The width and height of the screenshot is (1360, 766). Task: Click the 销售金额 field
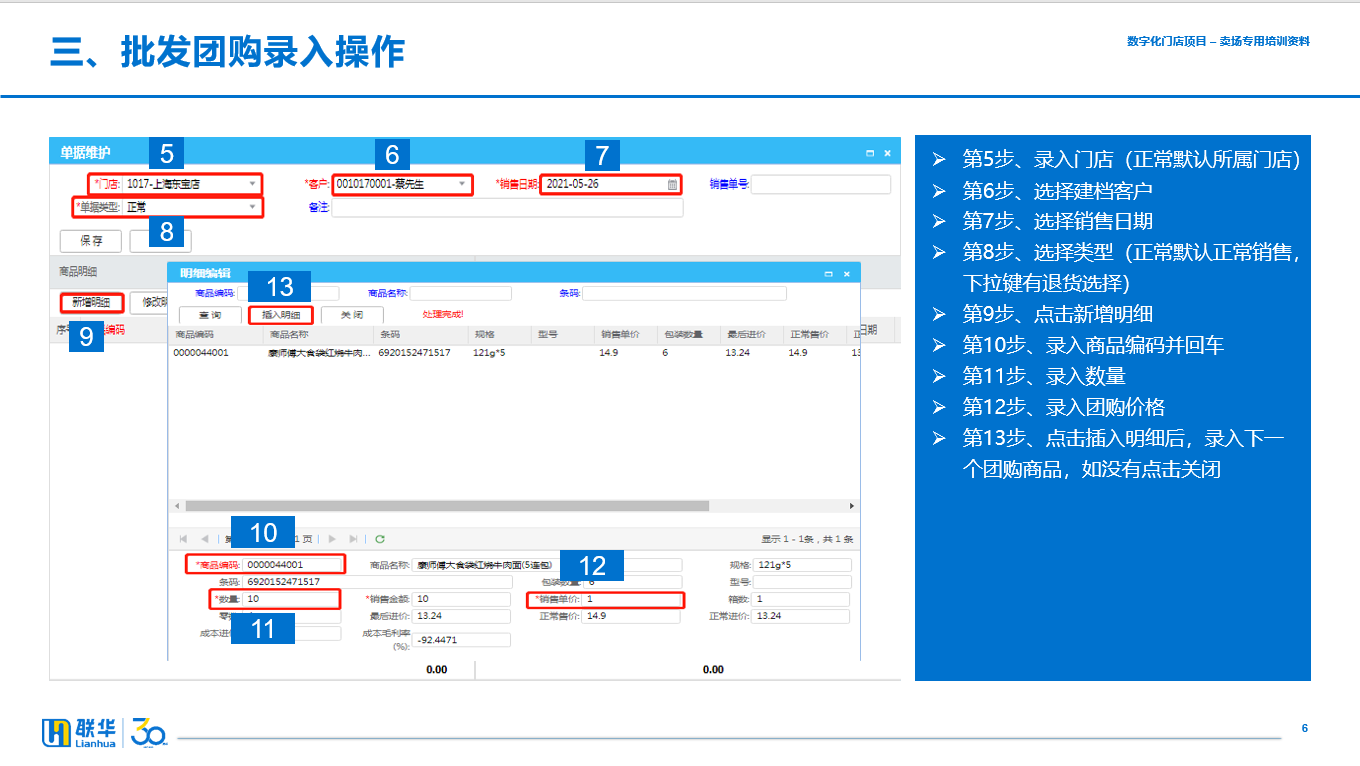(x=462, y=599)
